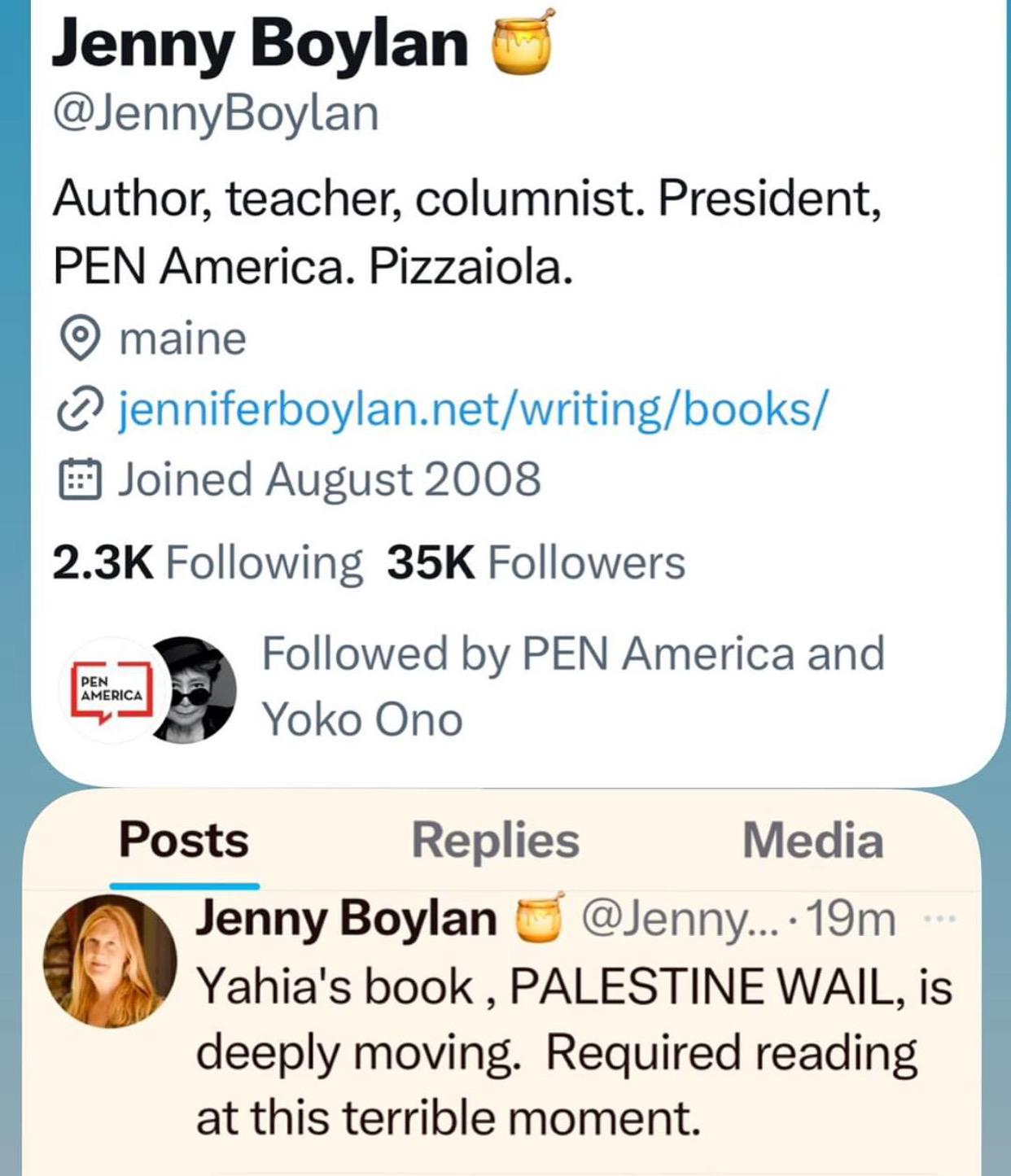Click the location pin icon next to maine
The image size is (1011, 1176).
tap(81, 339)
